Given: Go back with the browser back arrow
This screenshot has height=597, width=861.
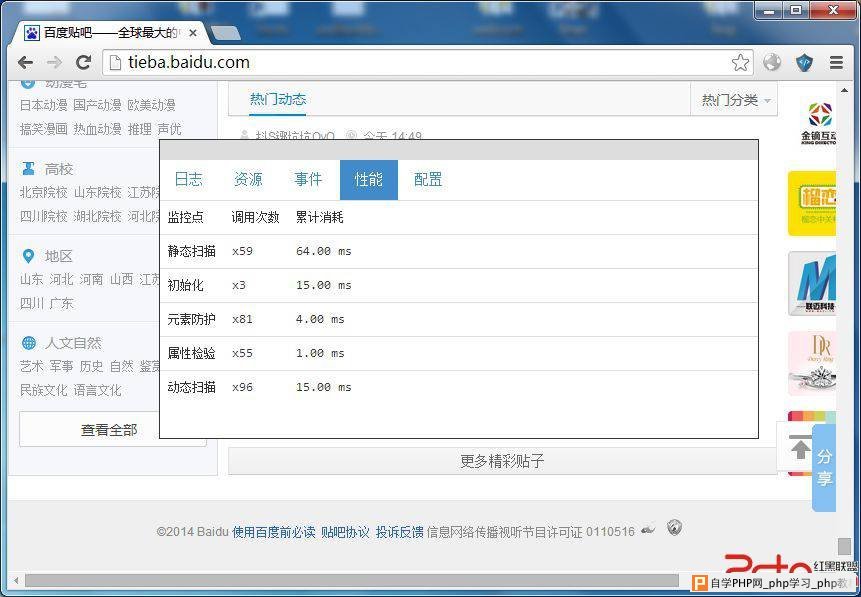Looking at the screenshot, I should point(25,63).
